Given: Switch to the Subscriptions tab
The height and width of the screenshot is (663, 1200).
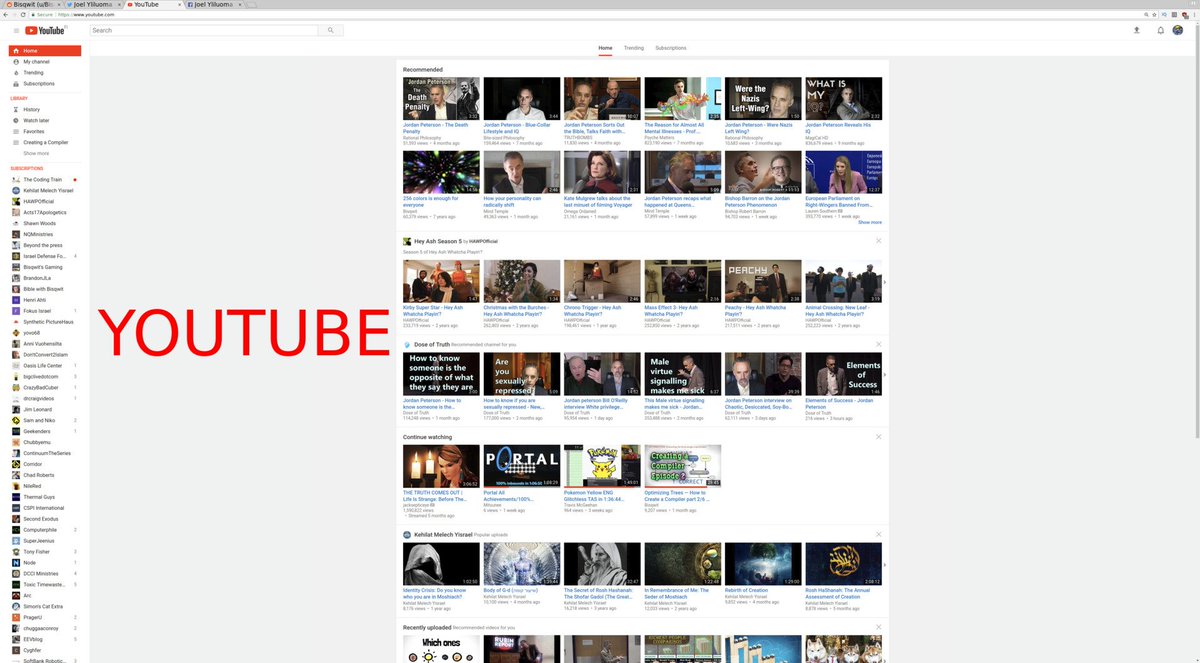Looking at the screenshot, I should [x=671, y=47].
